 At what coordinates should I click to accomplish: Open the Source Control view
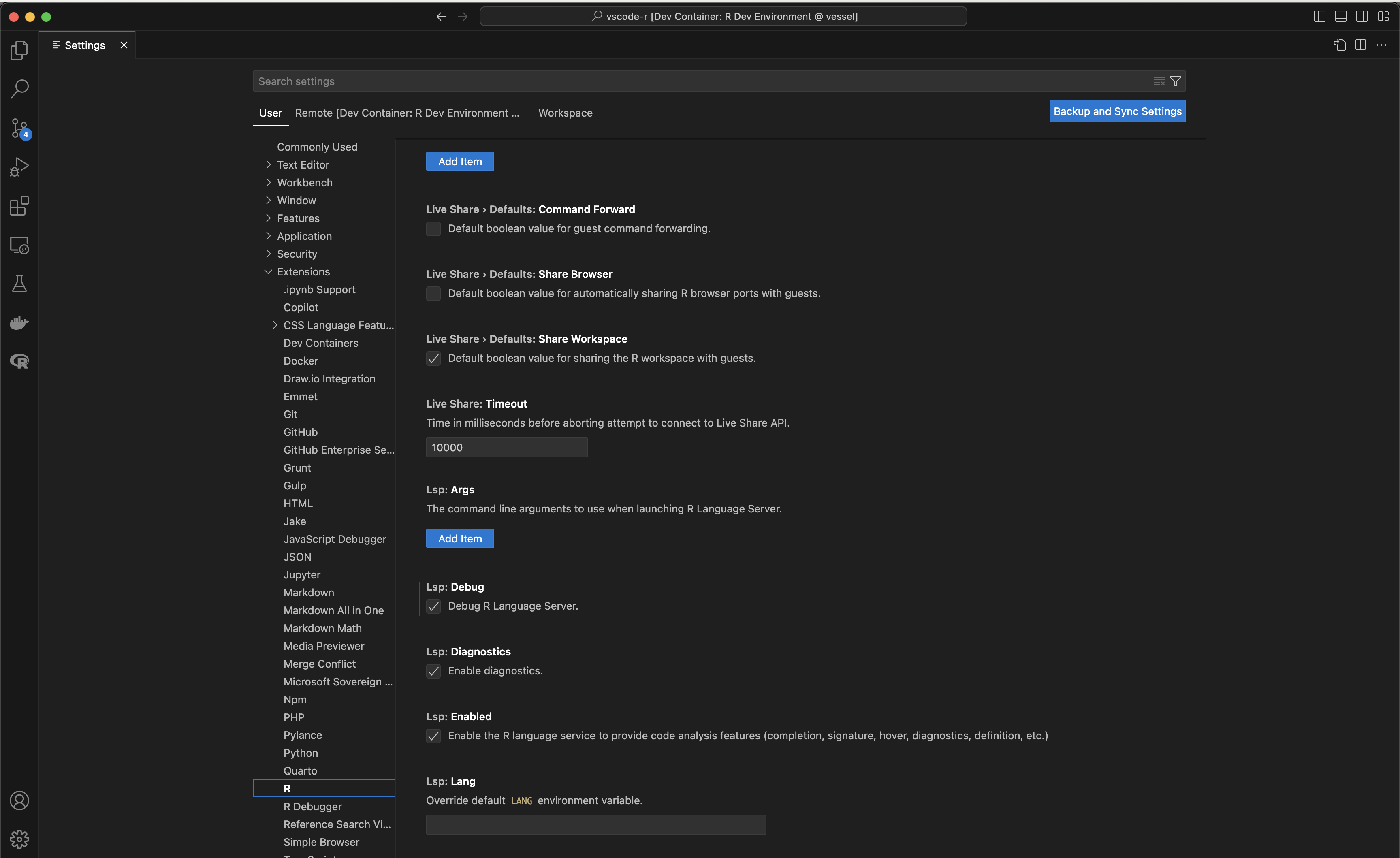[x=19, y=128]
